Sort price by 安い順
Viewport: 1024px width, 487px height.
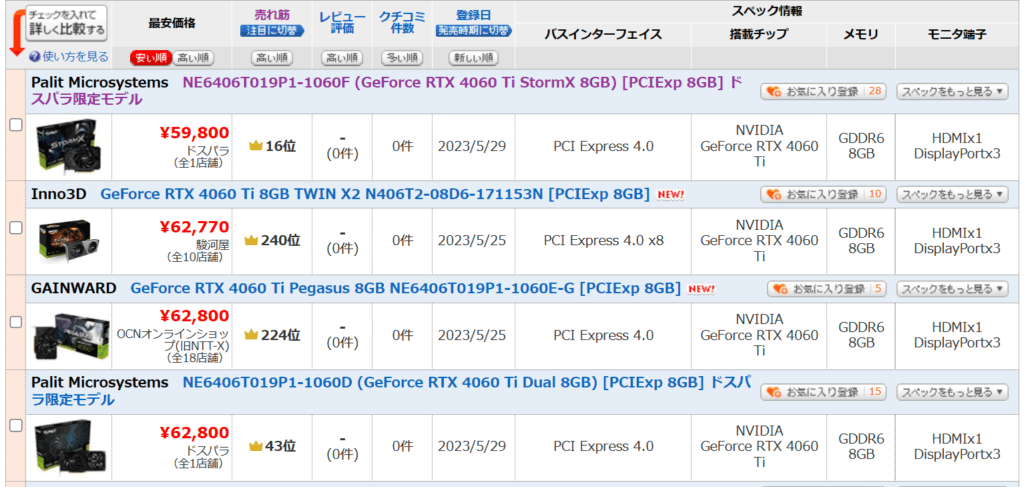pos(151,58)
